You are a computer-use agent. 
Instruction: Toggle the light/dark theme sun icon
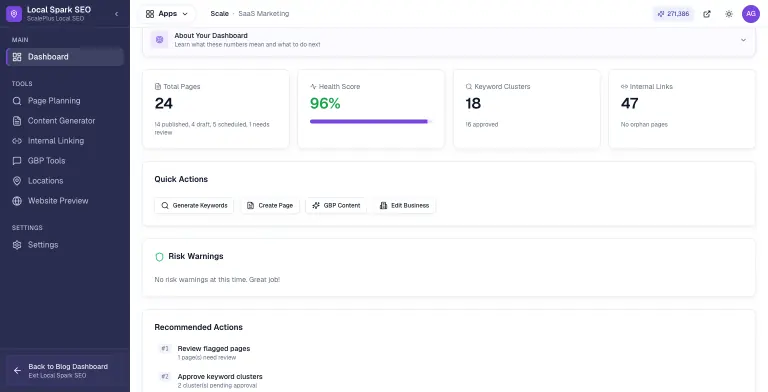[x=729, y=14]
